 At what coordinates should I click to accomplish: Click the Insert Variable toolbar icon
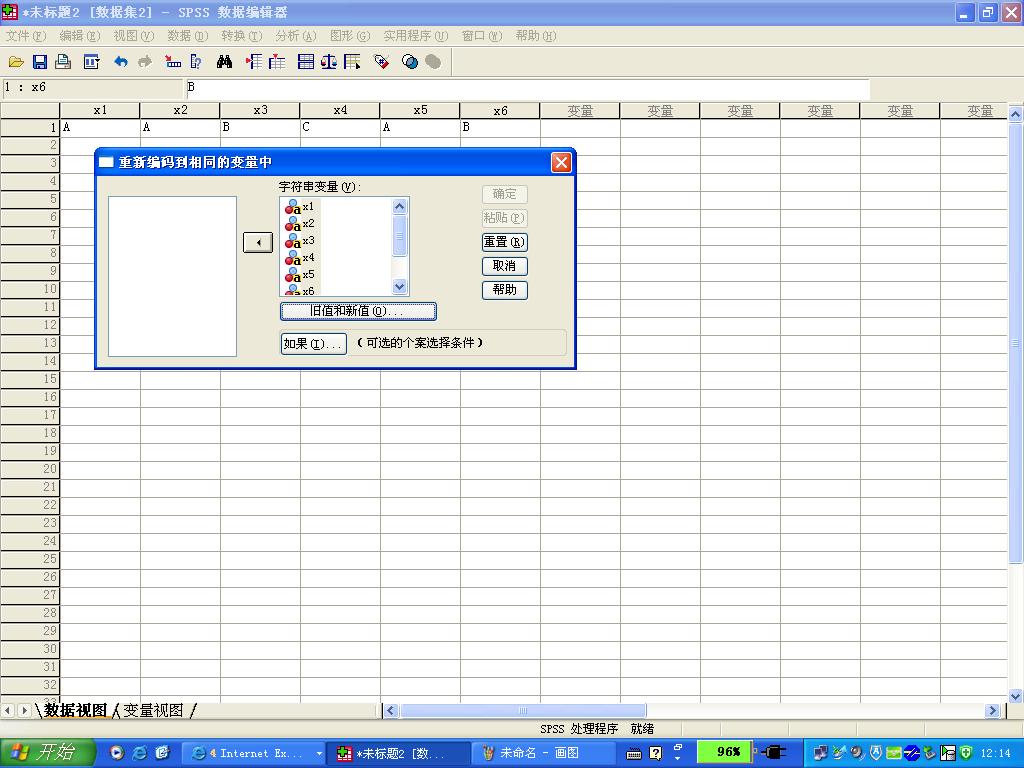(x=277, y=62)
